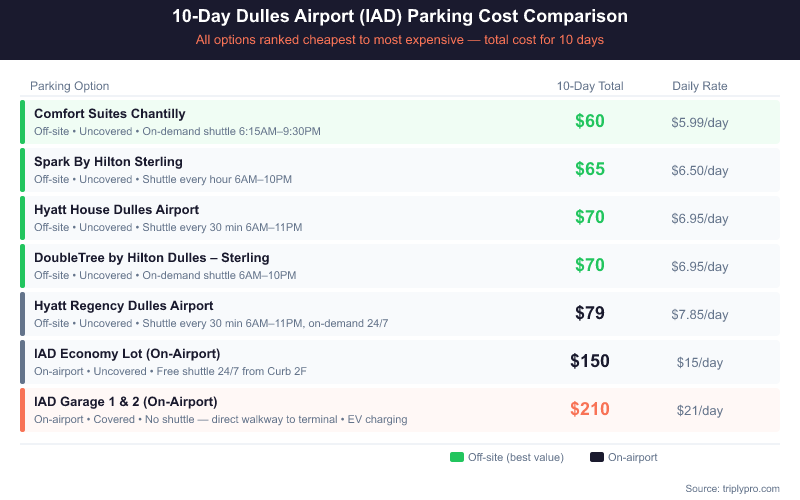
Task: Click IAD Garage 1 & 2 title
Action: click(125, 402)
